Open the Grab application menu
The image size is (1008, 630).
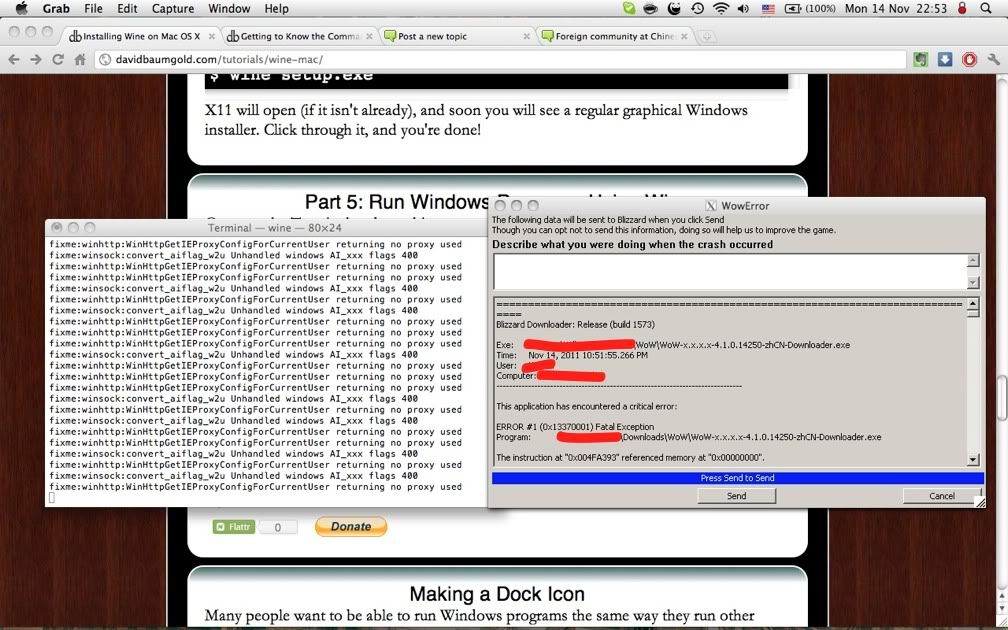click(x=56, y=8)
